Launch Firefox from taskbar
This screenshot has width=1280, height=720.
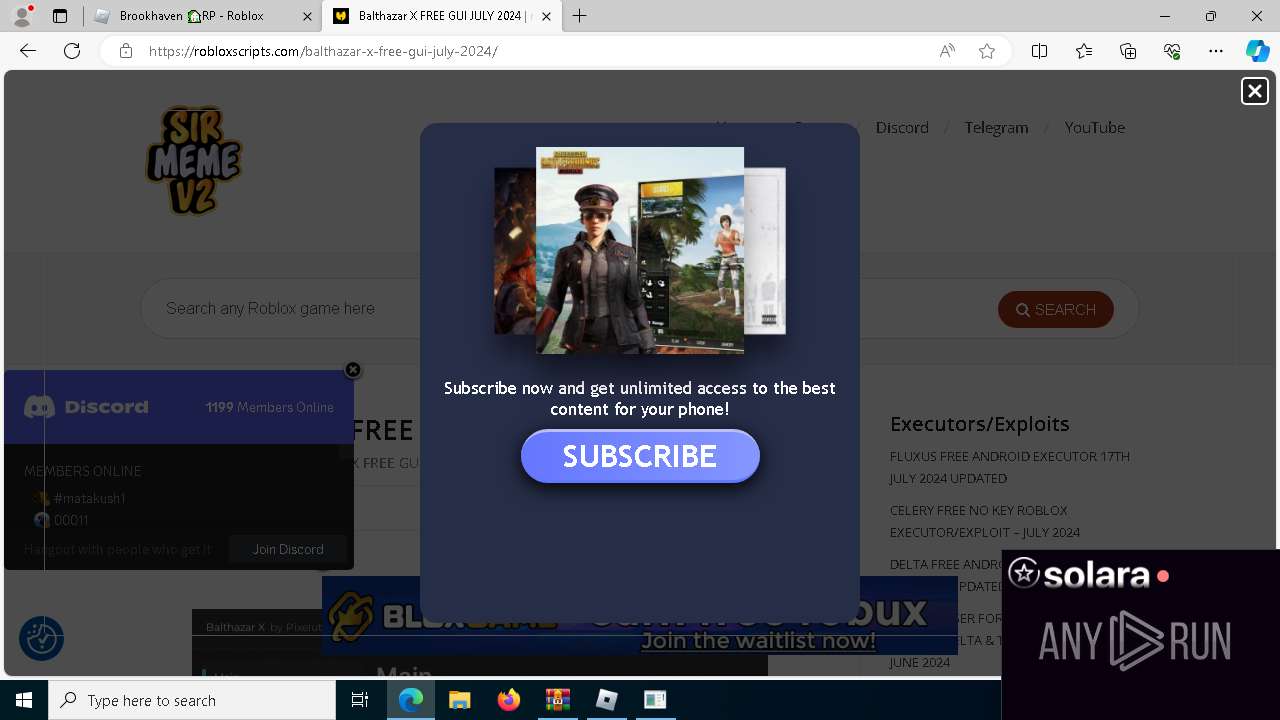click(x=508, y=700)
